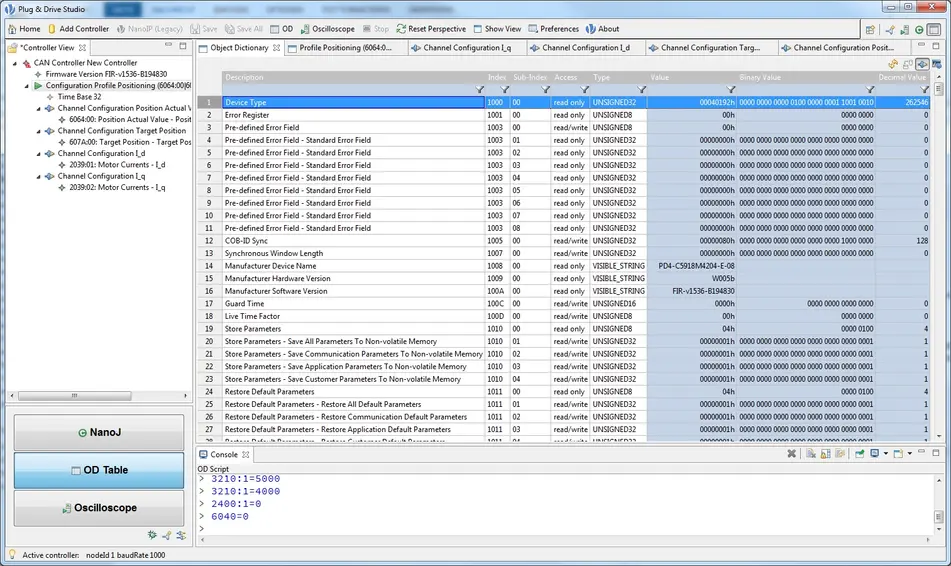951x566 pixels.
Task: Switch to the Profile Positioning tab
Action: point(345,48)
